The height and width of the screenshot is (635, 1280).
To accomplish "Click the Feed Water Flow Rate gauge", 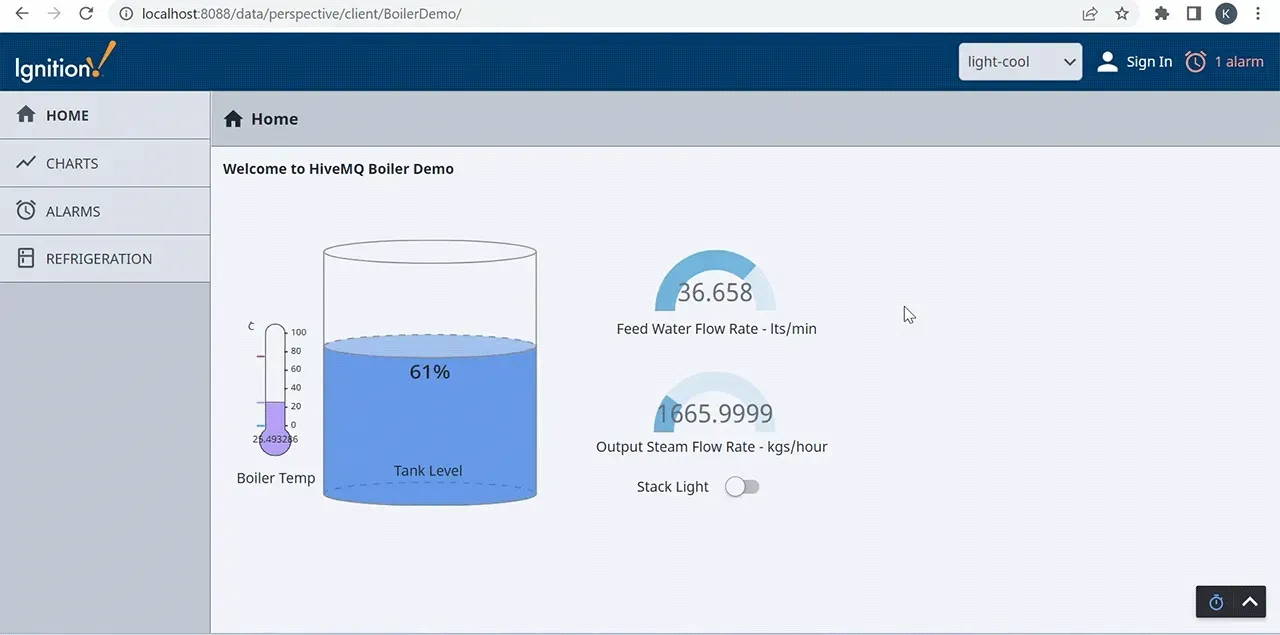I will point(715,281).
